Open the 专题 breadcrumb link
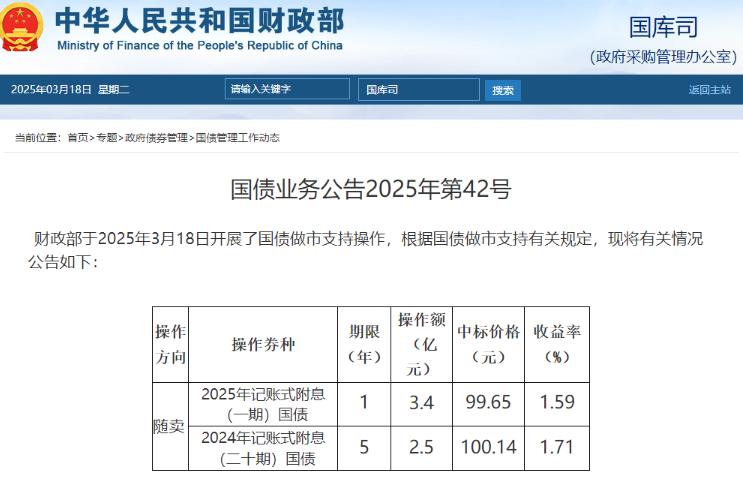Viewport: 743px width, 489px height. point(107,138)
